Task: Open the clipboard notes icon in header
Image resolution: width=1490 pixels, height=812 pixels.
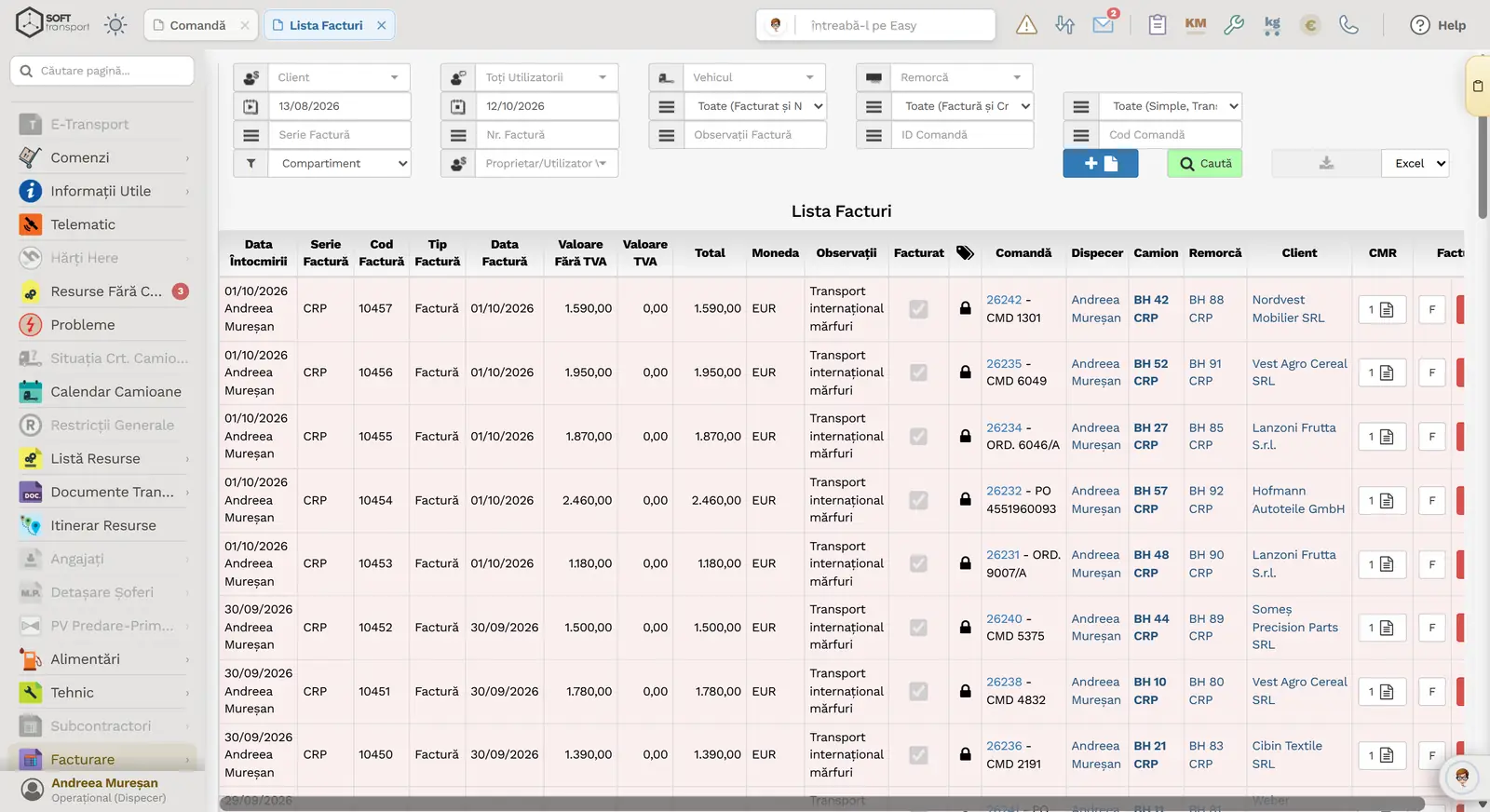Action: (1157, 25)
